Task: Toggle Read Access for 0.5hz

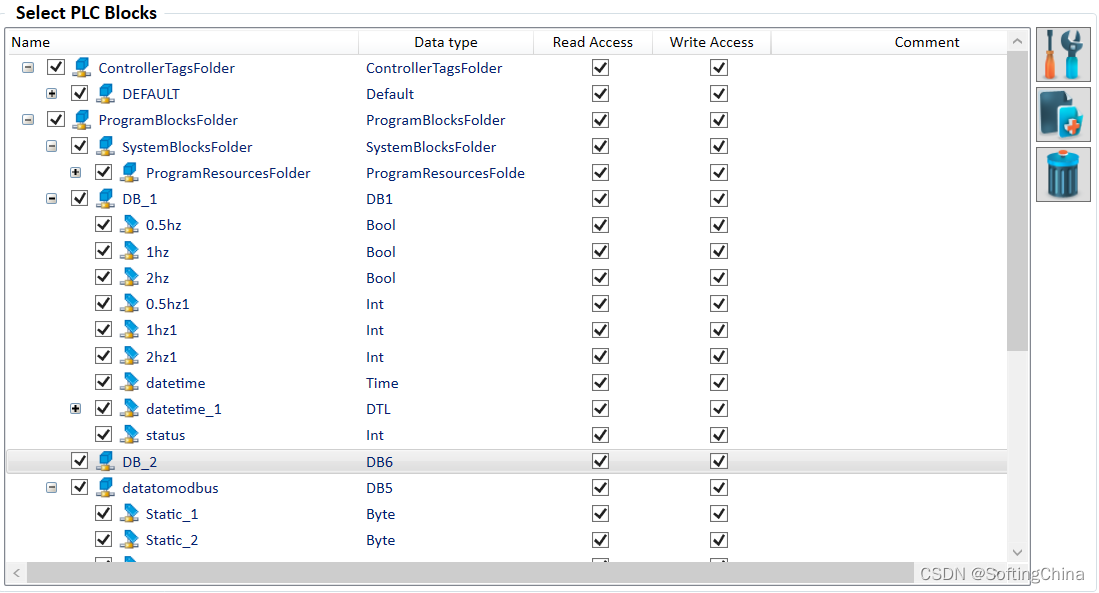Action: [600, 224]
